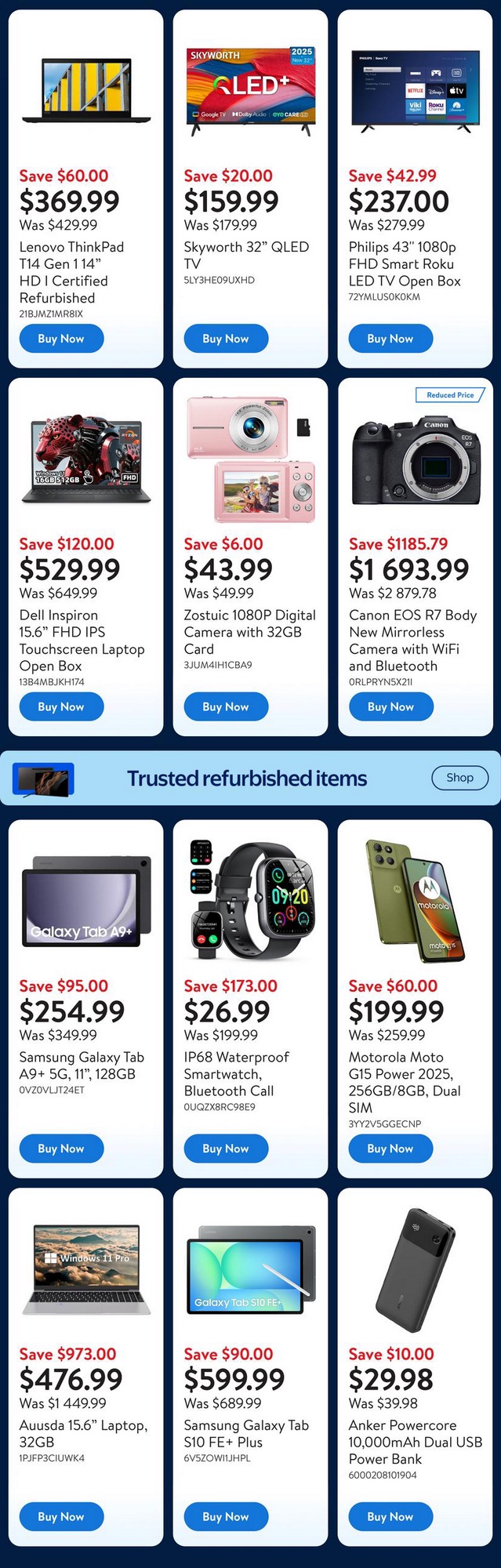Buy the IP68 Waterproof Smartwatch
501x1568 pixels.
[x=226, y=1149]
